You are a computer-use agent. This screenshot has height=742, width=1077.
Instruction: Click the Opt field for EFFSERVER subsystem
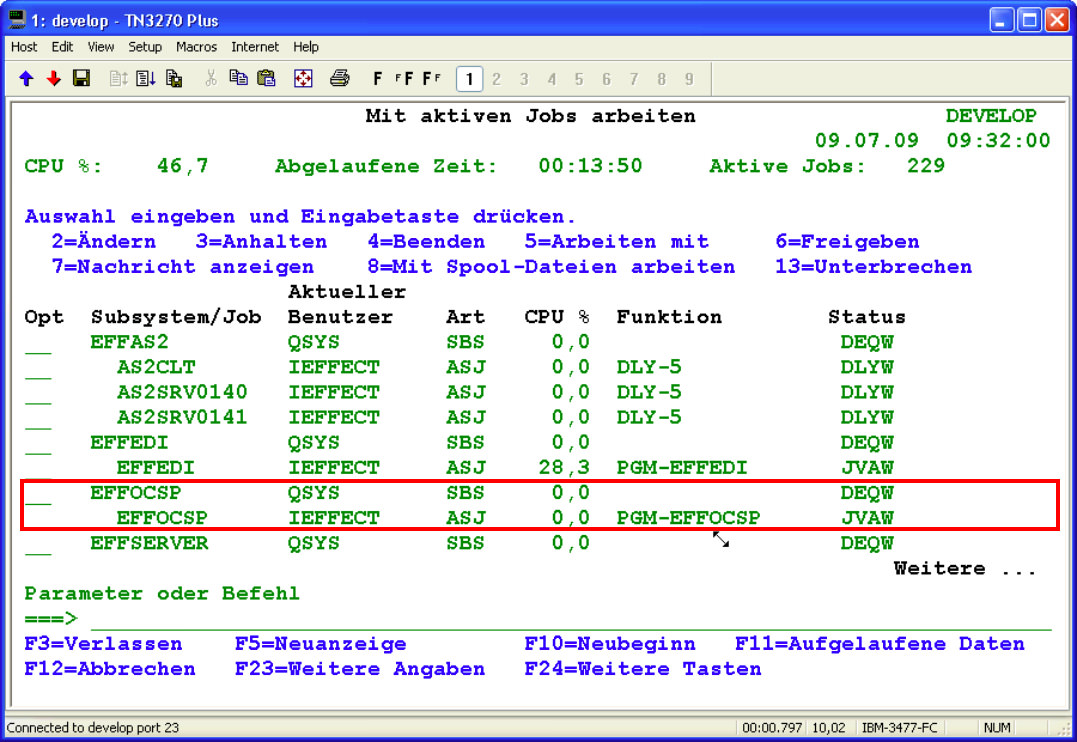click(x=38, y=544)
